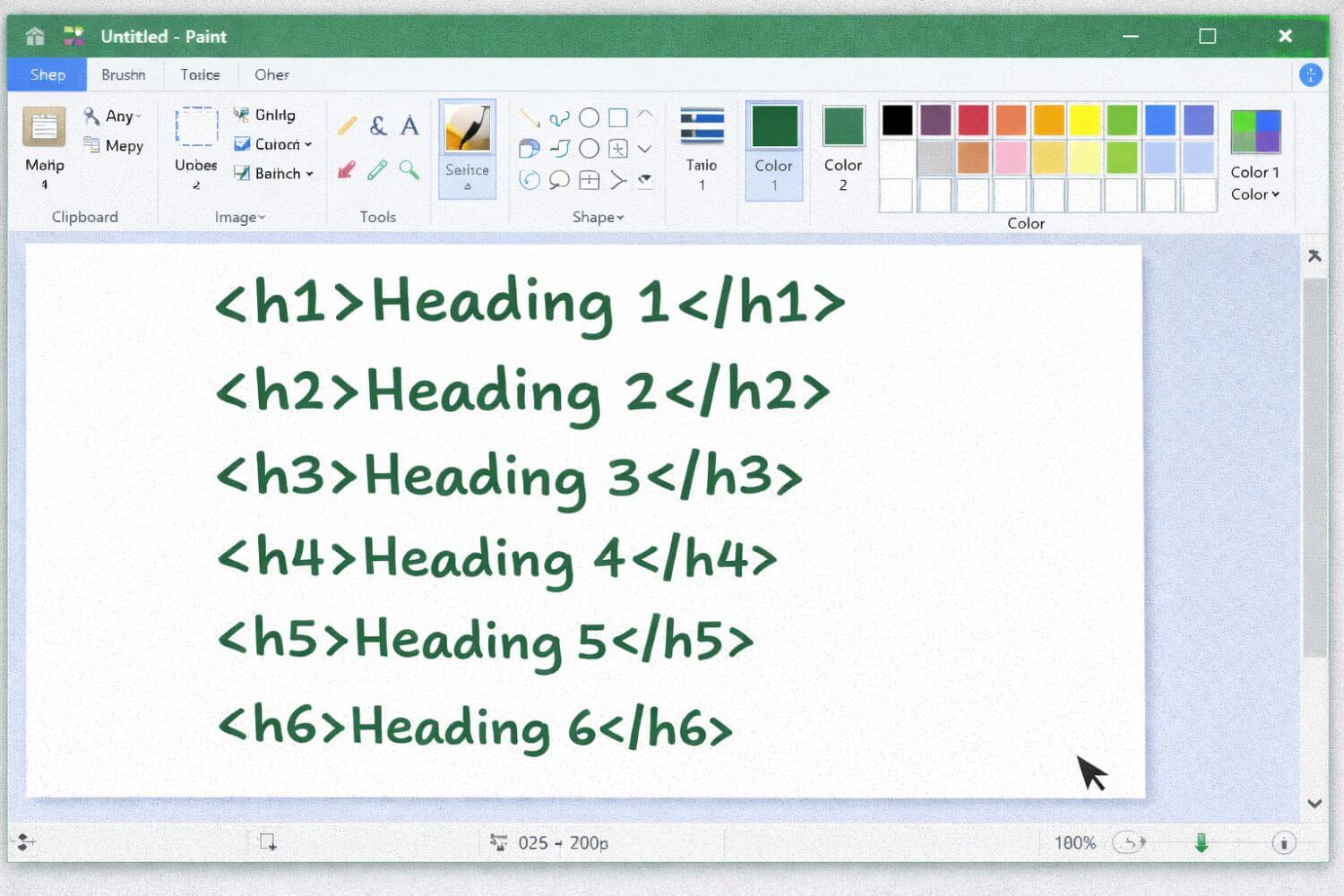The width and height of the screenshot is (1344, 896).
Task: Select the Oval shape in the Shapes gallery
Action: pyautogui.click(x=589, y=118)
